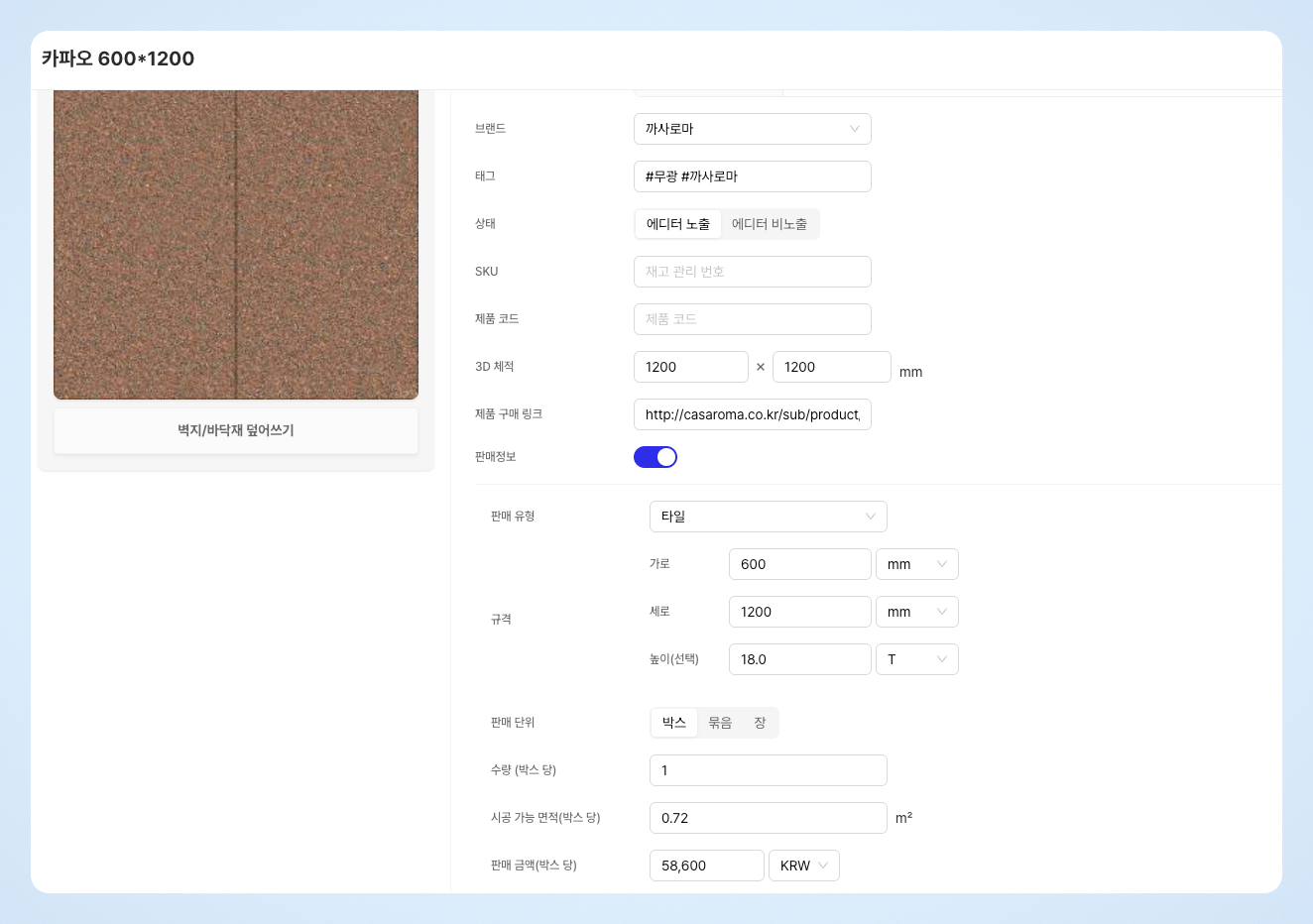
Task: Click the 수량 (박스 당) field
Action: click(768, 770)
